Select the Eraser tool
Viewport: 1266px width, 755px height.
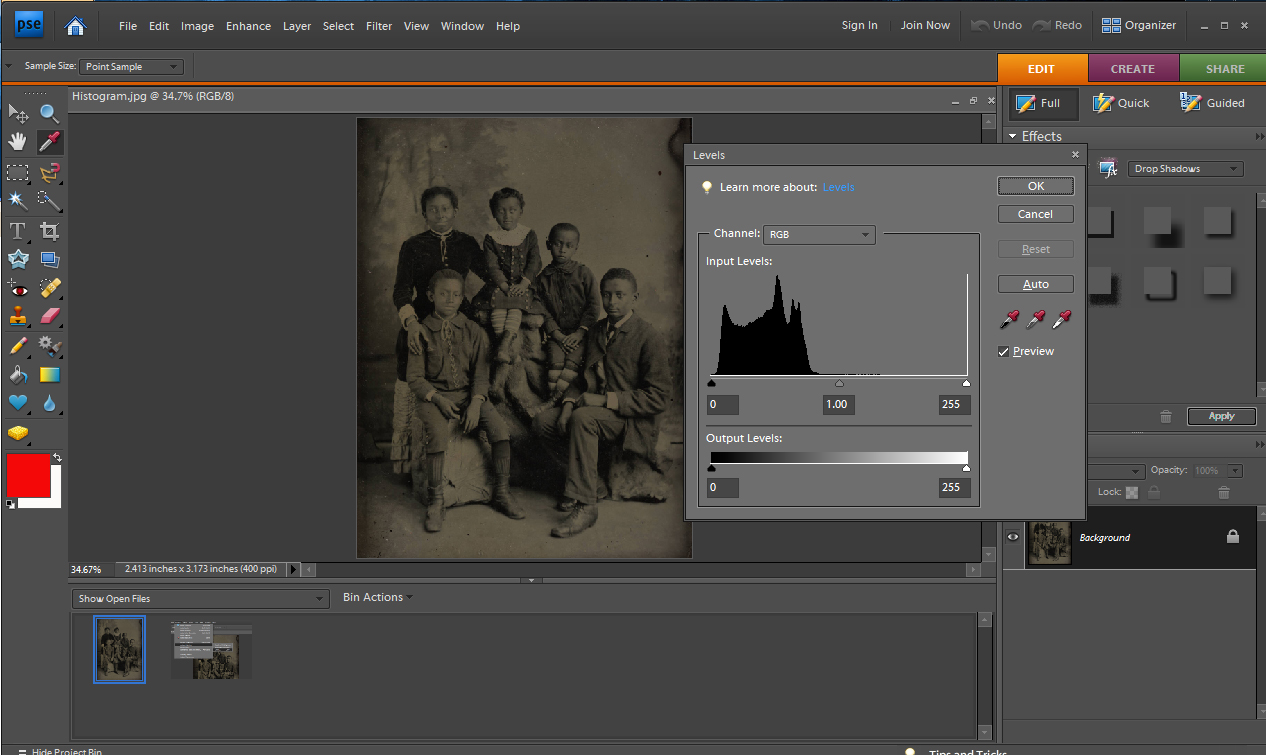[x=49, y=317]
